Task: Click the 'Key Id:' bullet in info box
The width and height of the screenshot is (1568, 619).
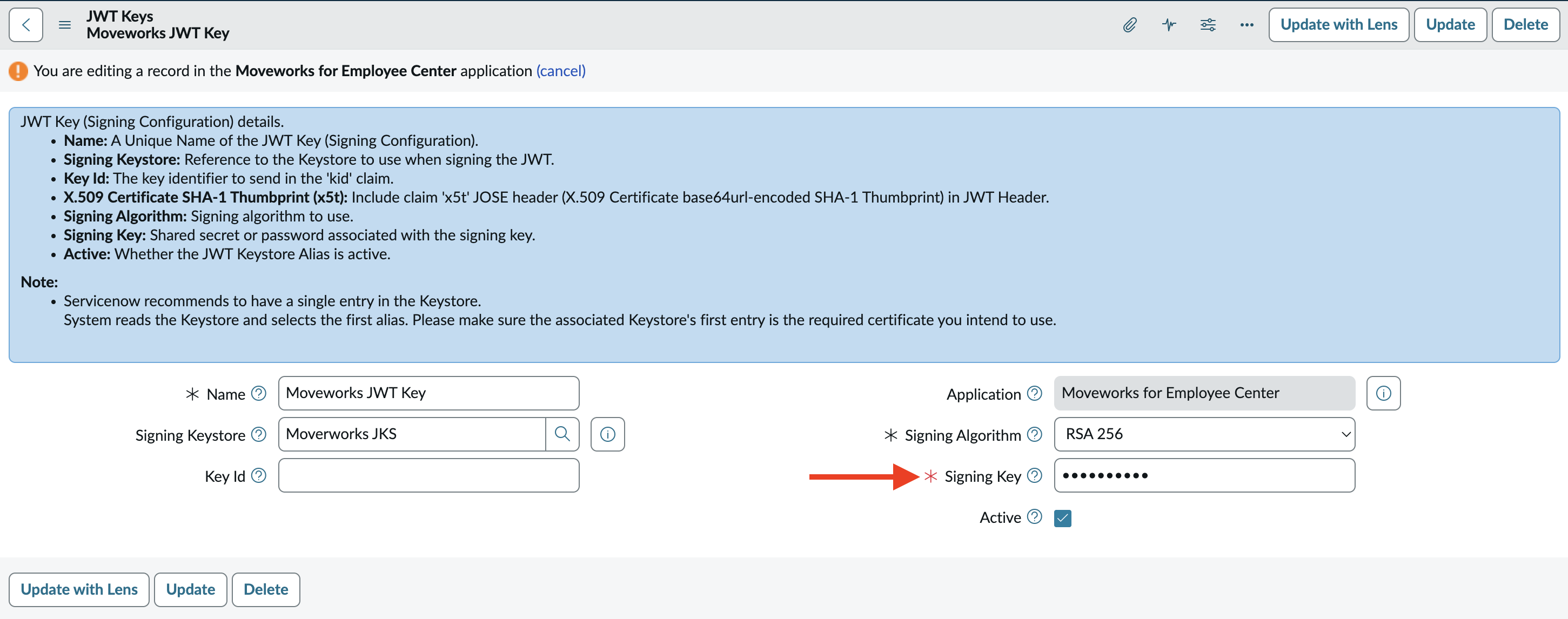Action: (x=86, y=178)
